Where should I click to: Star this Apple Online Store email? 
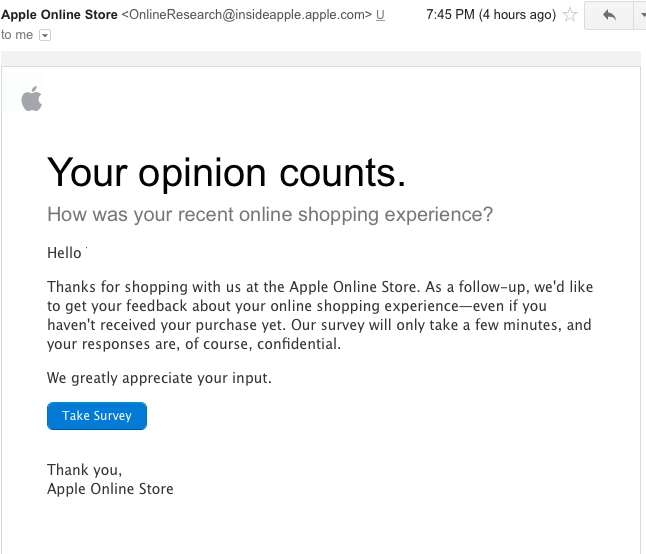570,15
